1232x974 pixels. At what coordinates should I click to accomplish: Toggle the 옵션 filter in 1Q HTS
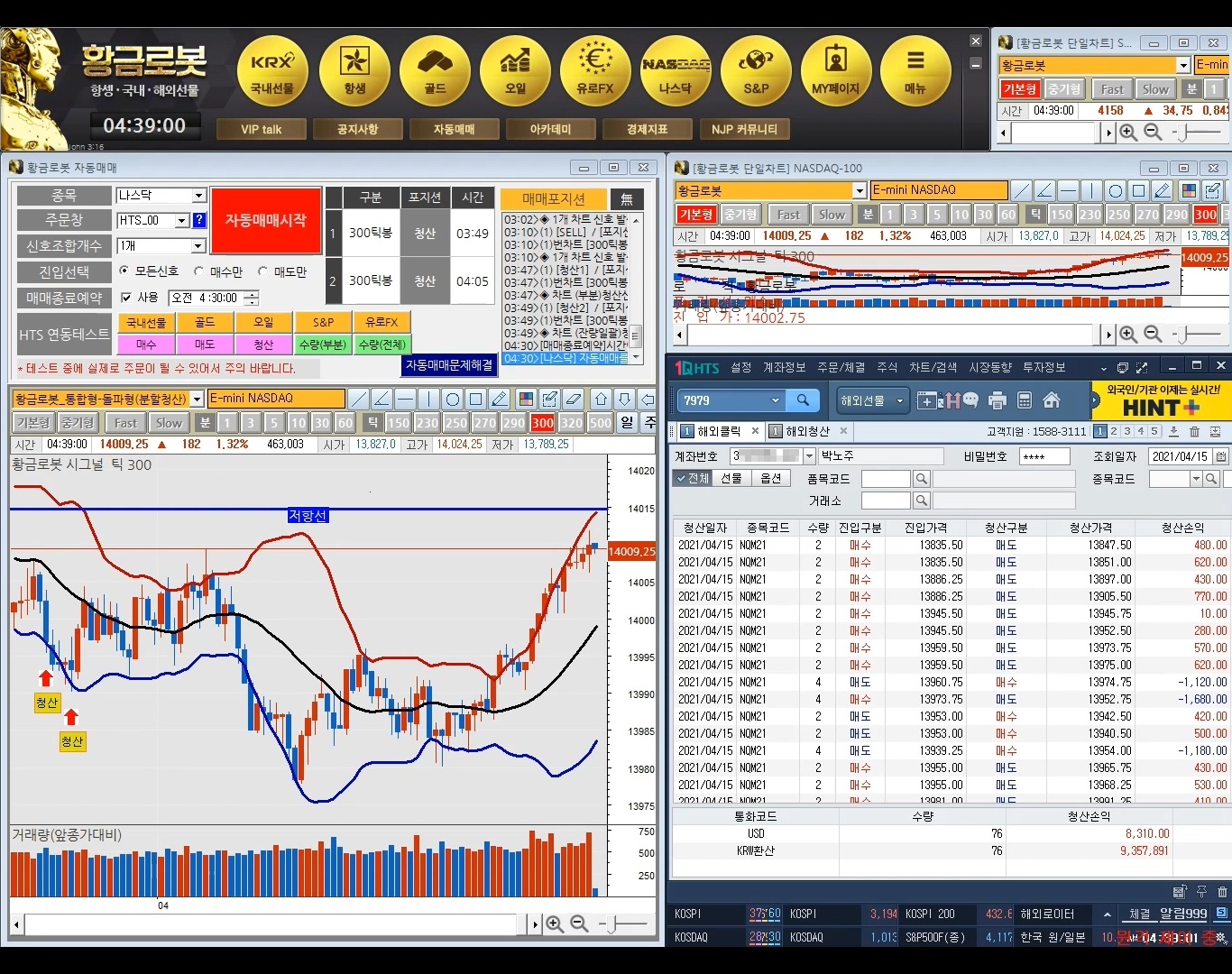[x=771, y=479]
